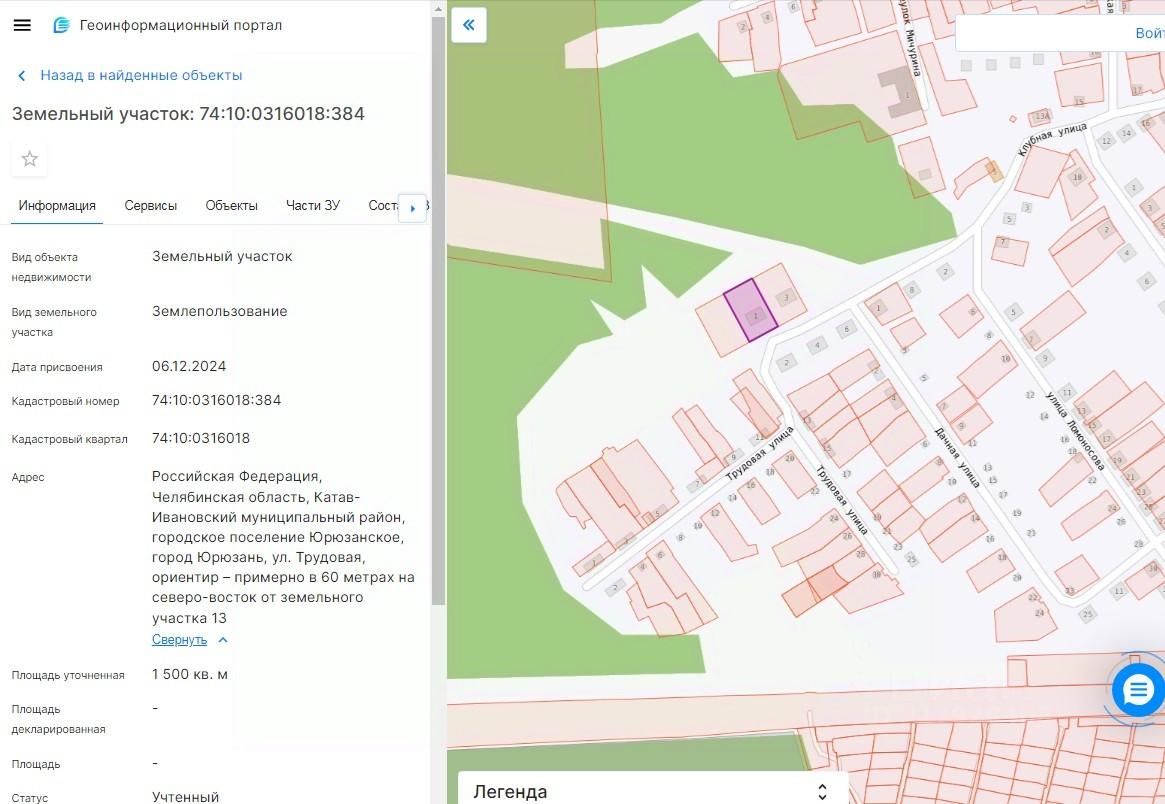Click the info panel vertical scrollbar
The height and width of the screenshot is (804, 1165).
tap(438, 311)
